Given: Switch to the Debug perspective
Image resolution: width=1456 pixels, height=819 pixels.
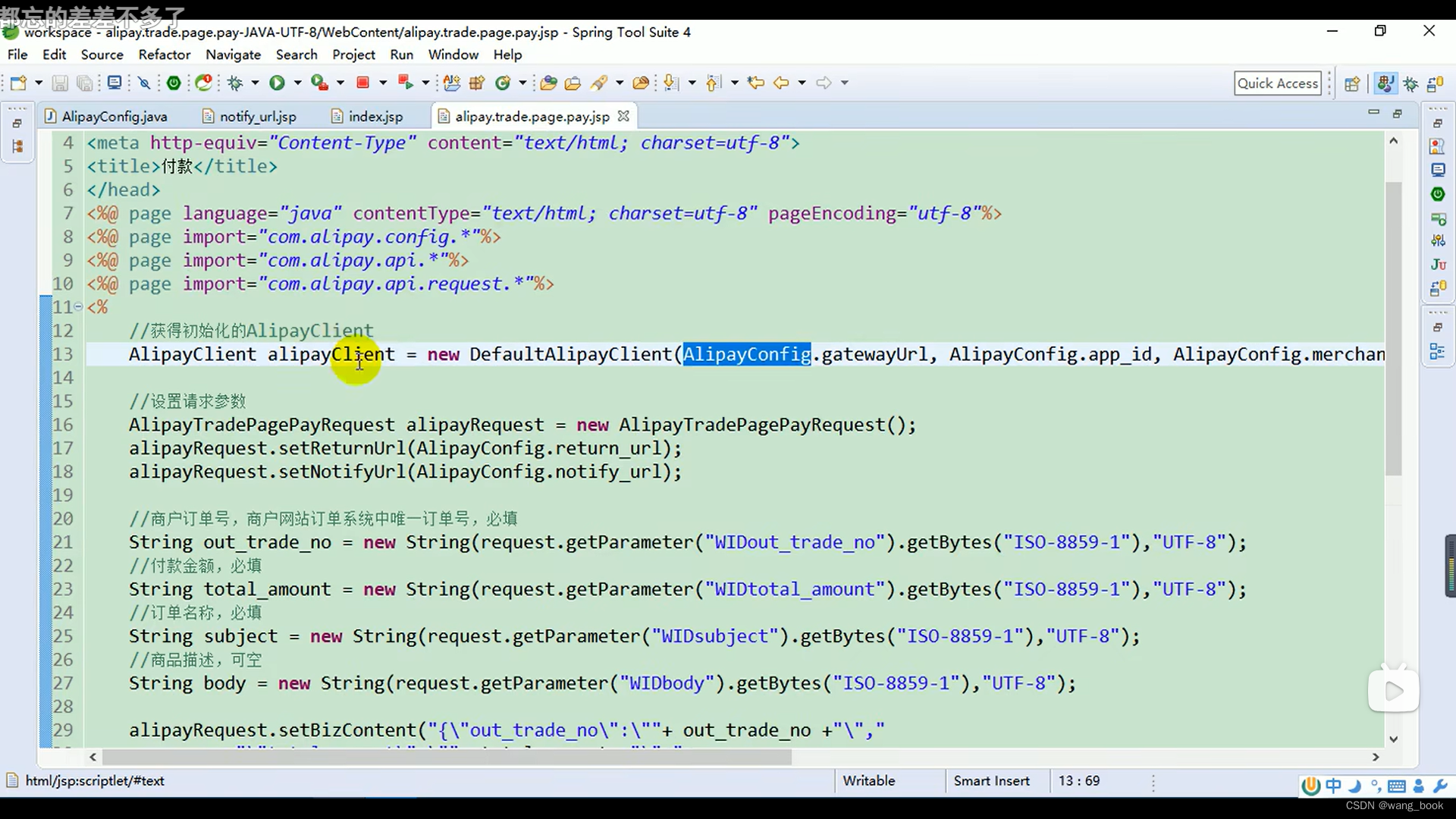Looking at the screenshot, I should [x=1411, y=83].
